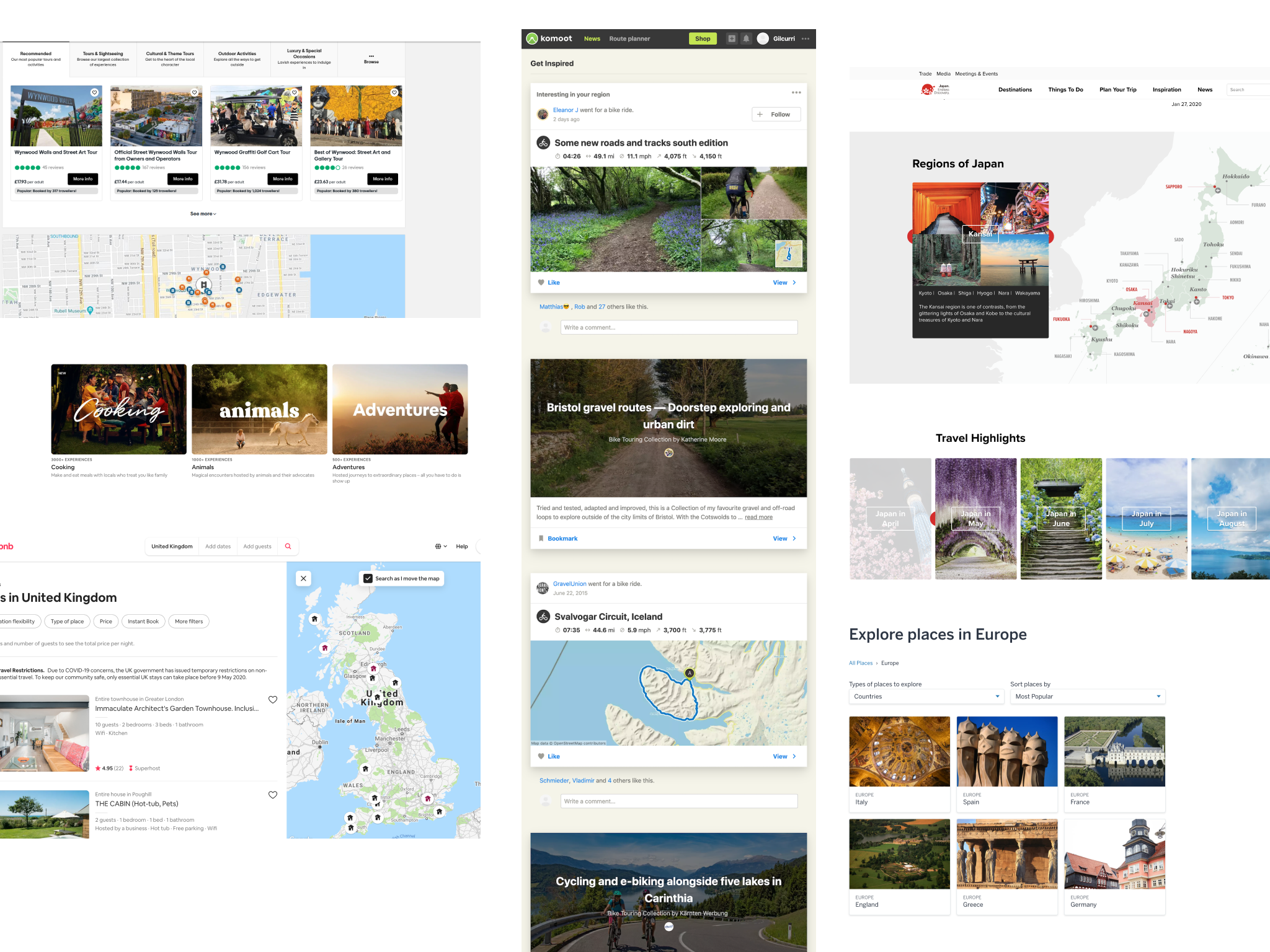This screenshot has width=1270, height=952.
Task: Close the Airbnb map with the X
Action: click(x=303, y=578)
